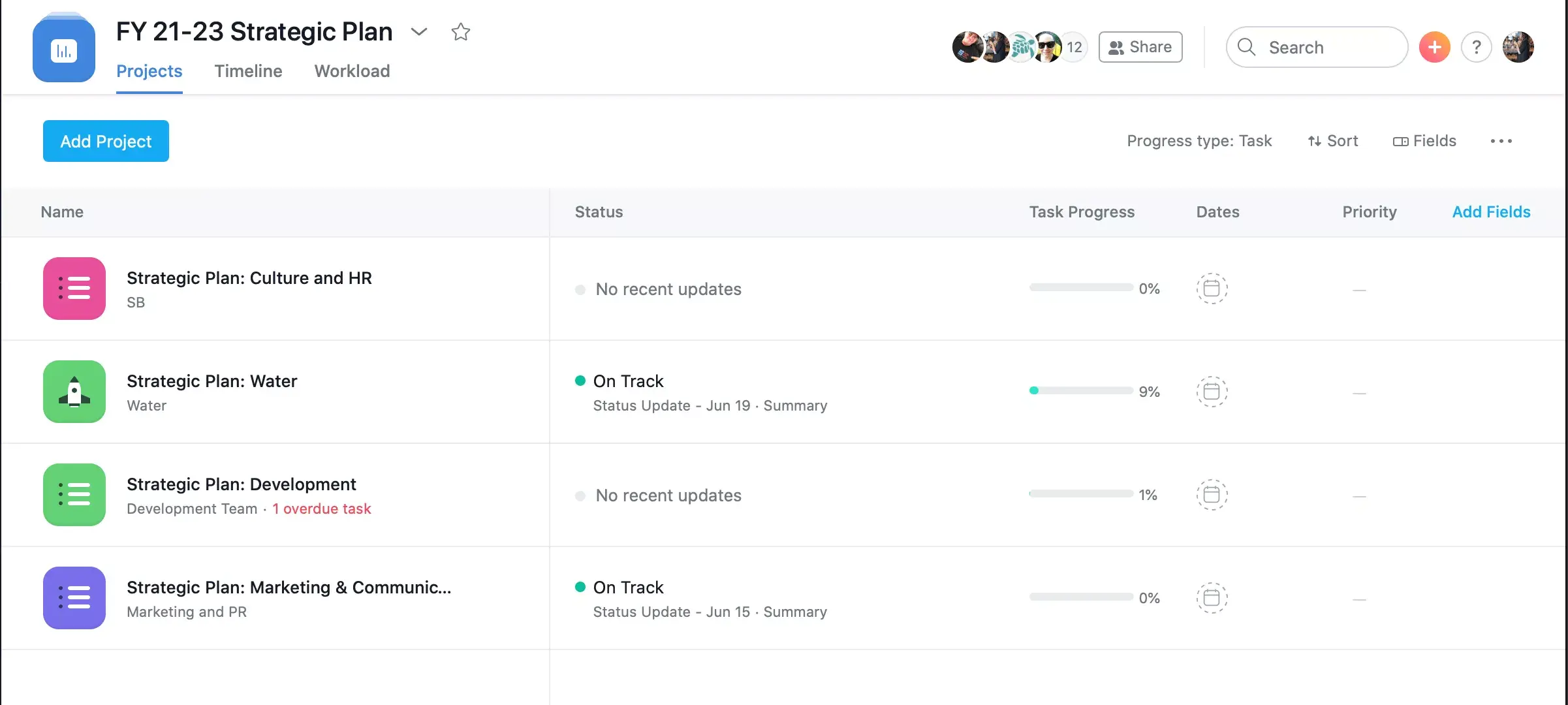Click the calendar icon for Strategic Plan: Development
This screenshot has height=705, width=1568.
[x=1212, y=494]
